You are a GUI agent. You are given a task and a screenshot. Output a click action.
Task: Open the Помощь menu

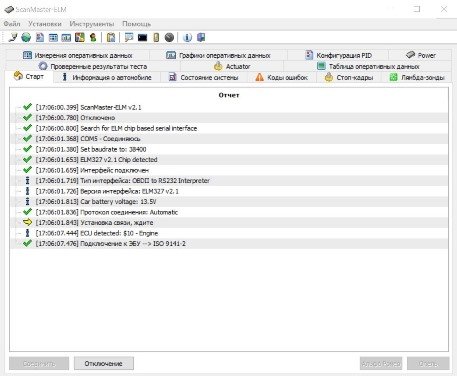pyautogui.click(x=136, y=24)
